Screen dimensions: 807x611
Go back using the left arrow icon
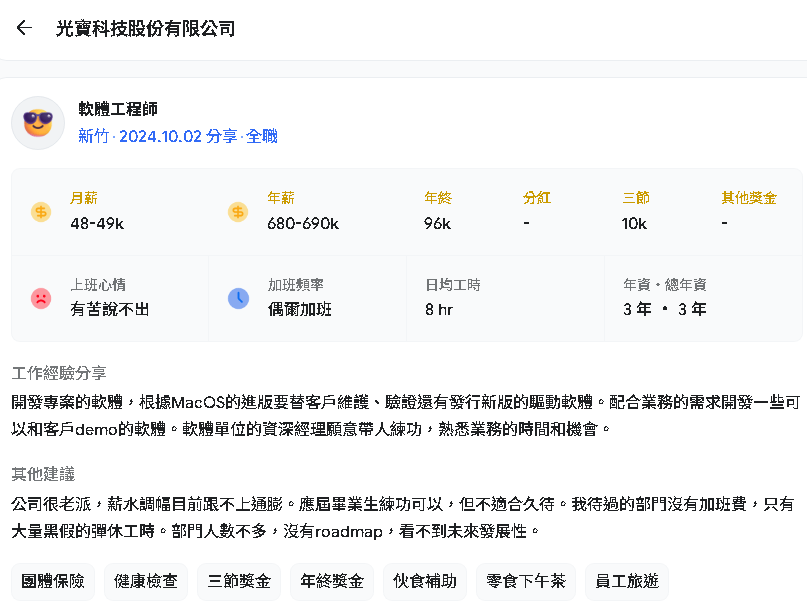pos(24,28)
